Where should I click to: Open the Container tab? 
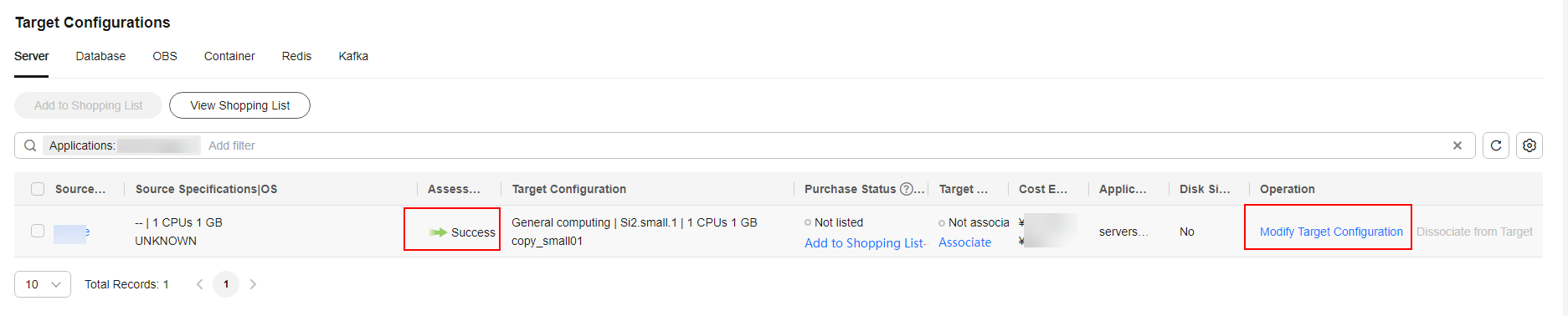tap(229, 56)
